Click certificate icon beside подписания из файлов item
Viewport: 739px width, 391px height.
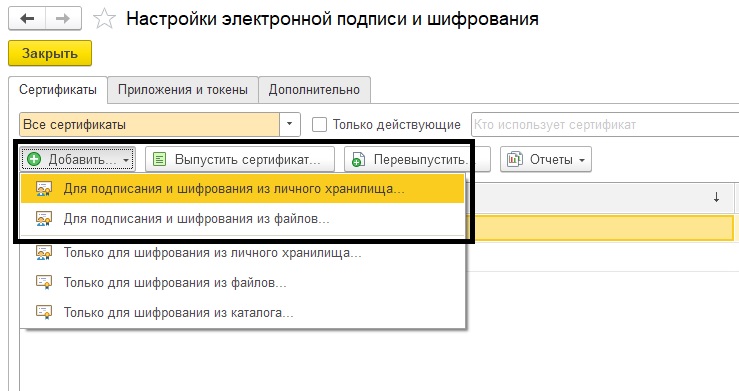coord(44,219)
